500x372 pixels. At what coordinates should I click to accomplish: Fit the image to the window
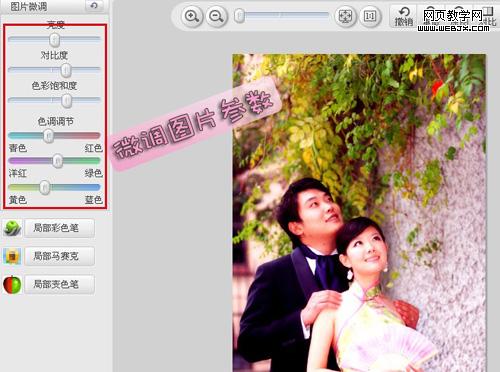(345, 16)
